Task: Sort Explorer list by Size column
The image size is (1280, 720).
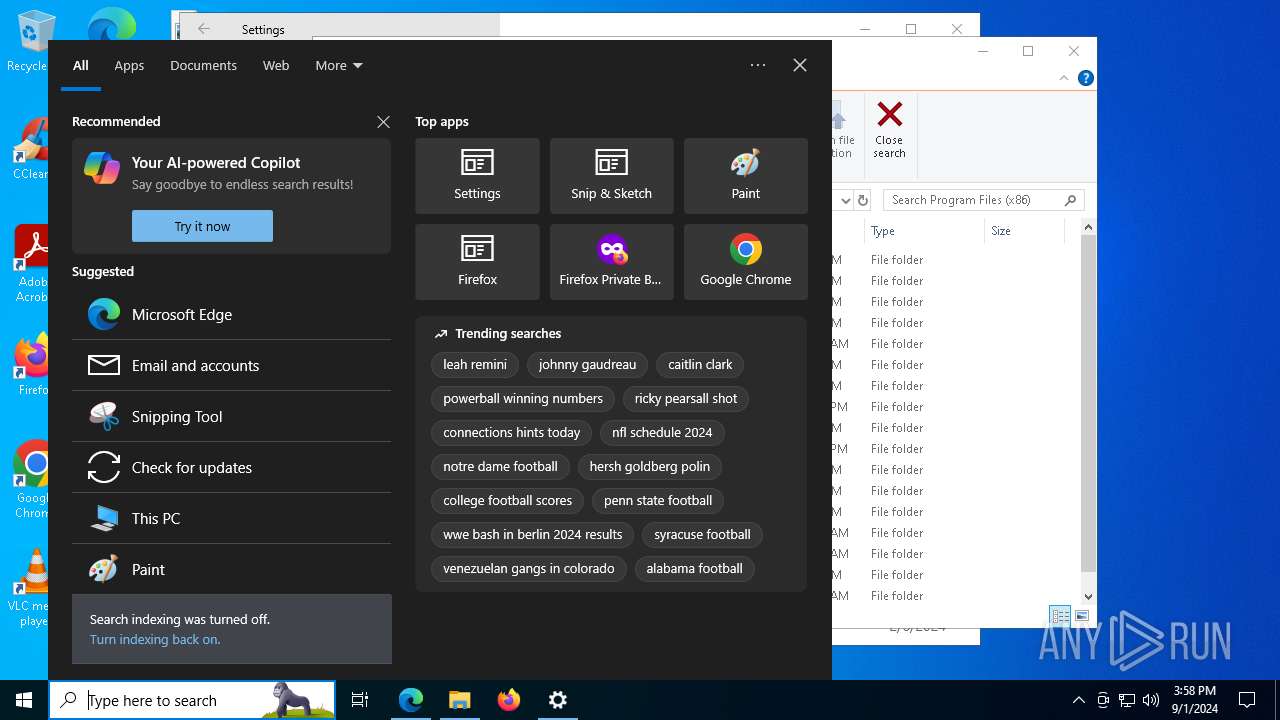Action: click(1024, 231)
